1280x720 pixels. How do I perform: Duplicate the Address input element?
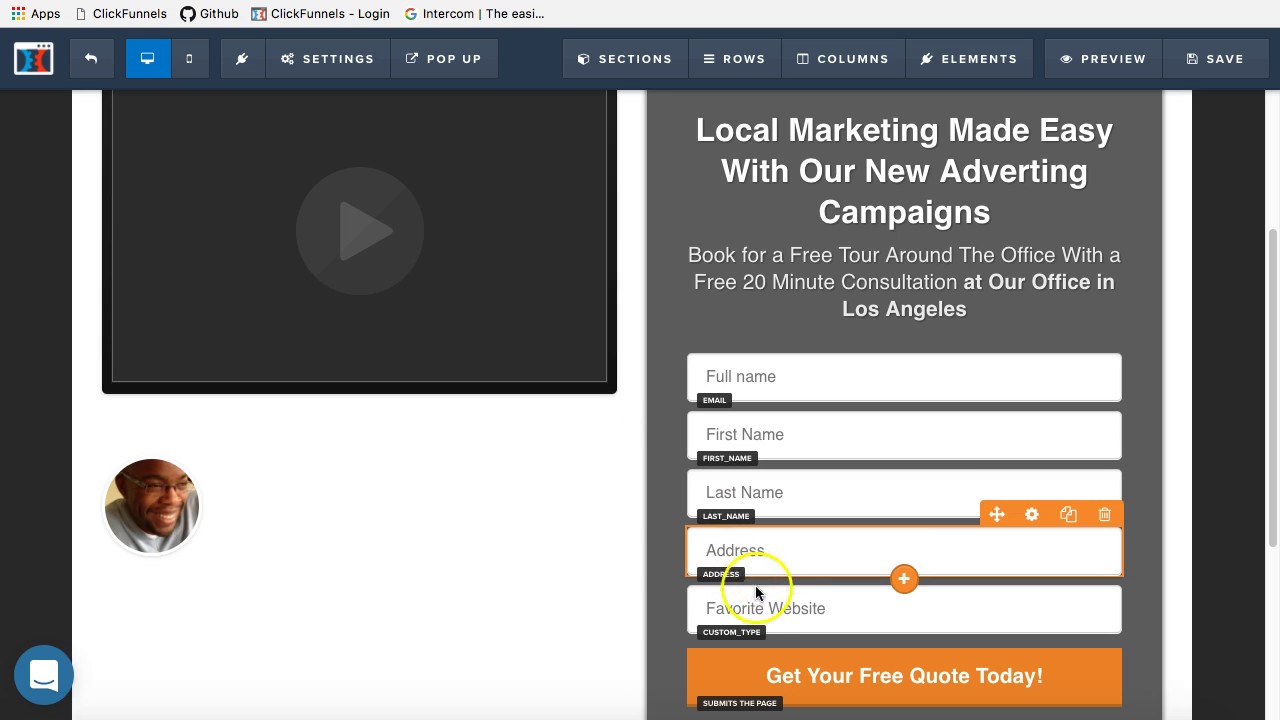pyautogui.click(x=1068, y=515)
